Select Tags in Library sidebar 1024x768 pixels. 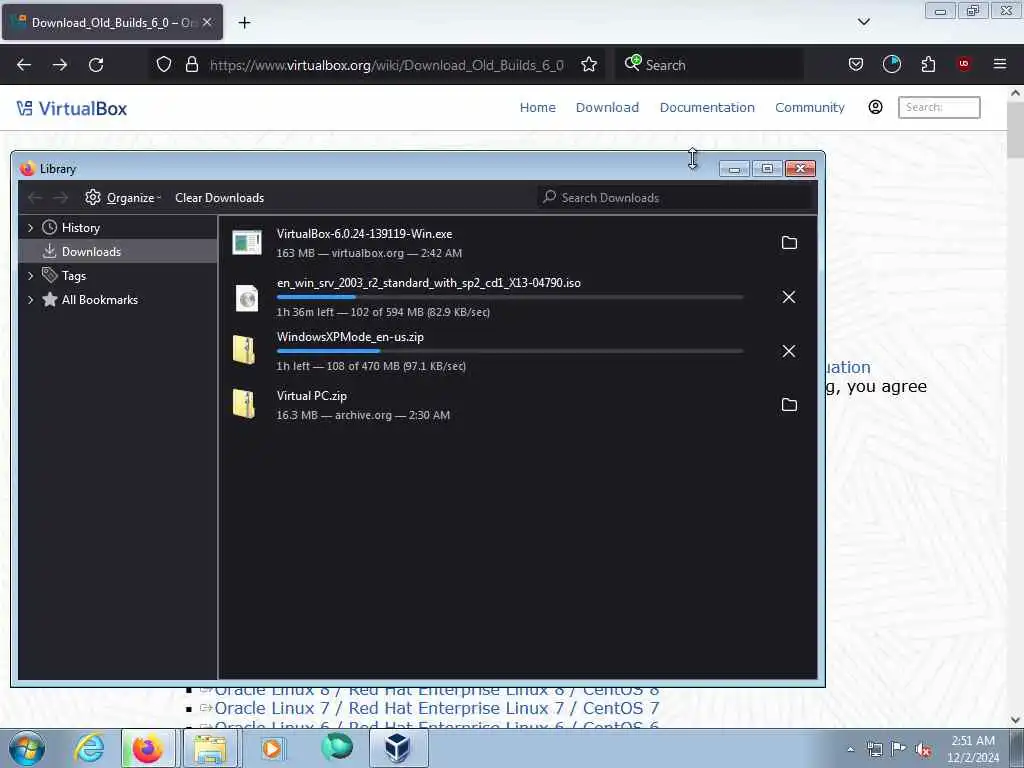click(x=118, y=276)
